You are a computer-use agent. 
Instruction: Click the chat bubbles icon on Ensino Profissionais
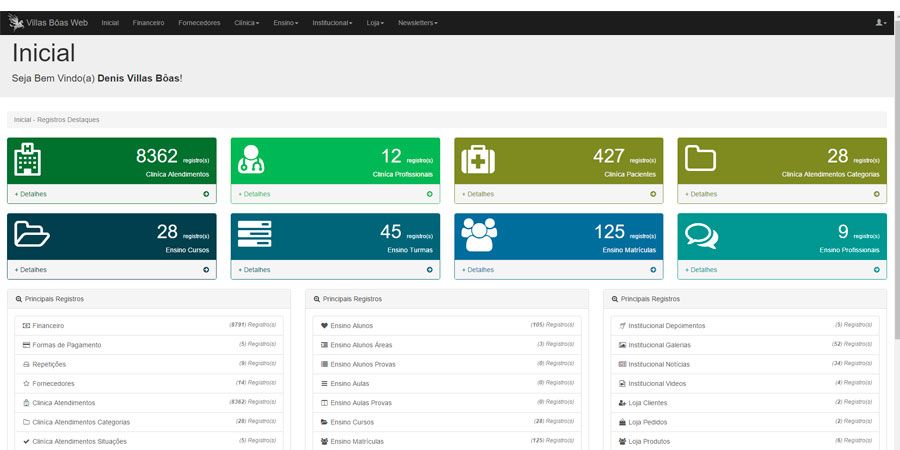702,235
